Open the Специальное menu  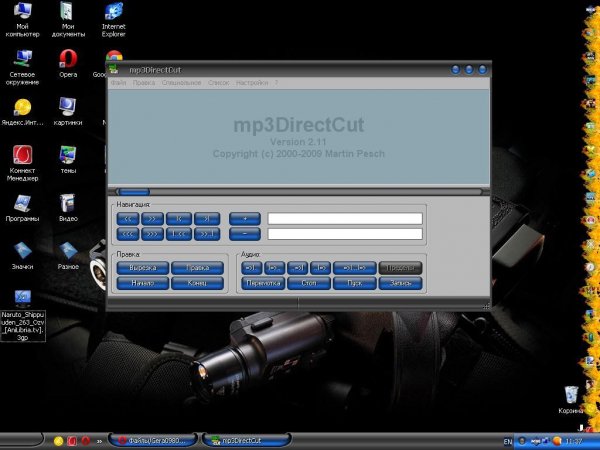pos(181,83)
